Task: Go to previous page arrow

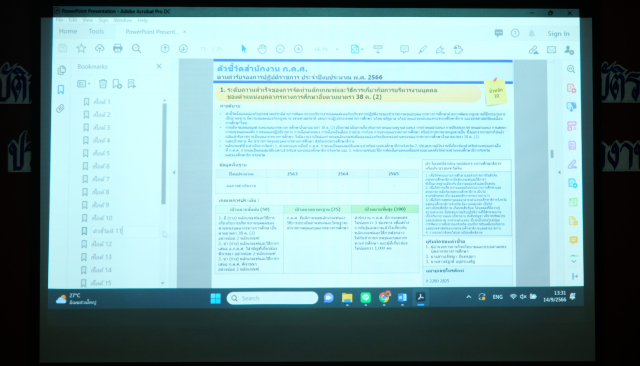Action: pos(165,49)
